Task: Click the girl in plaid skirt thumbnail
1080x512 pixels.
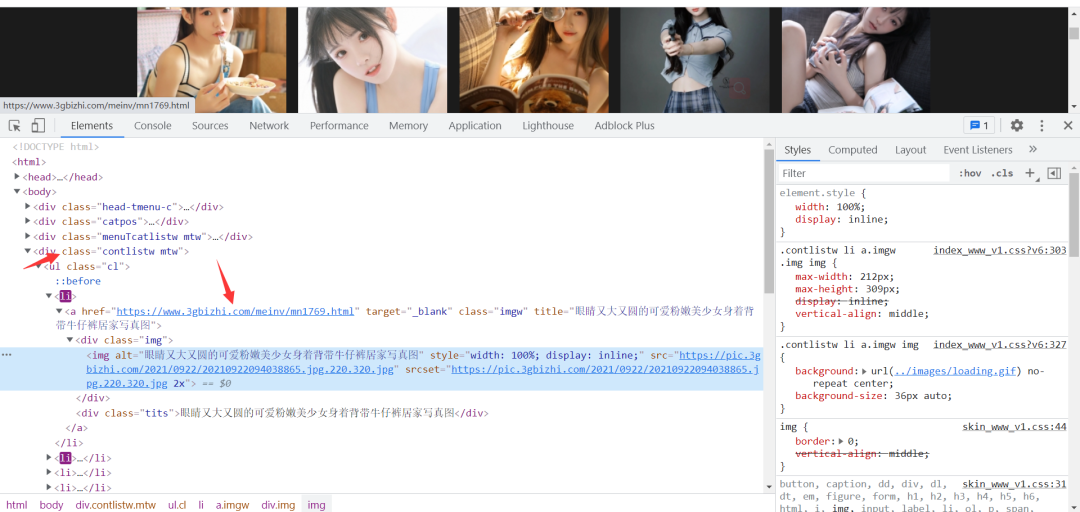Action: pyautogui.click(x=694, y=60)
